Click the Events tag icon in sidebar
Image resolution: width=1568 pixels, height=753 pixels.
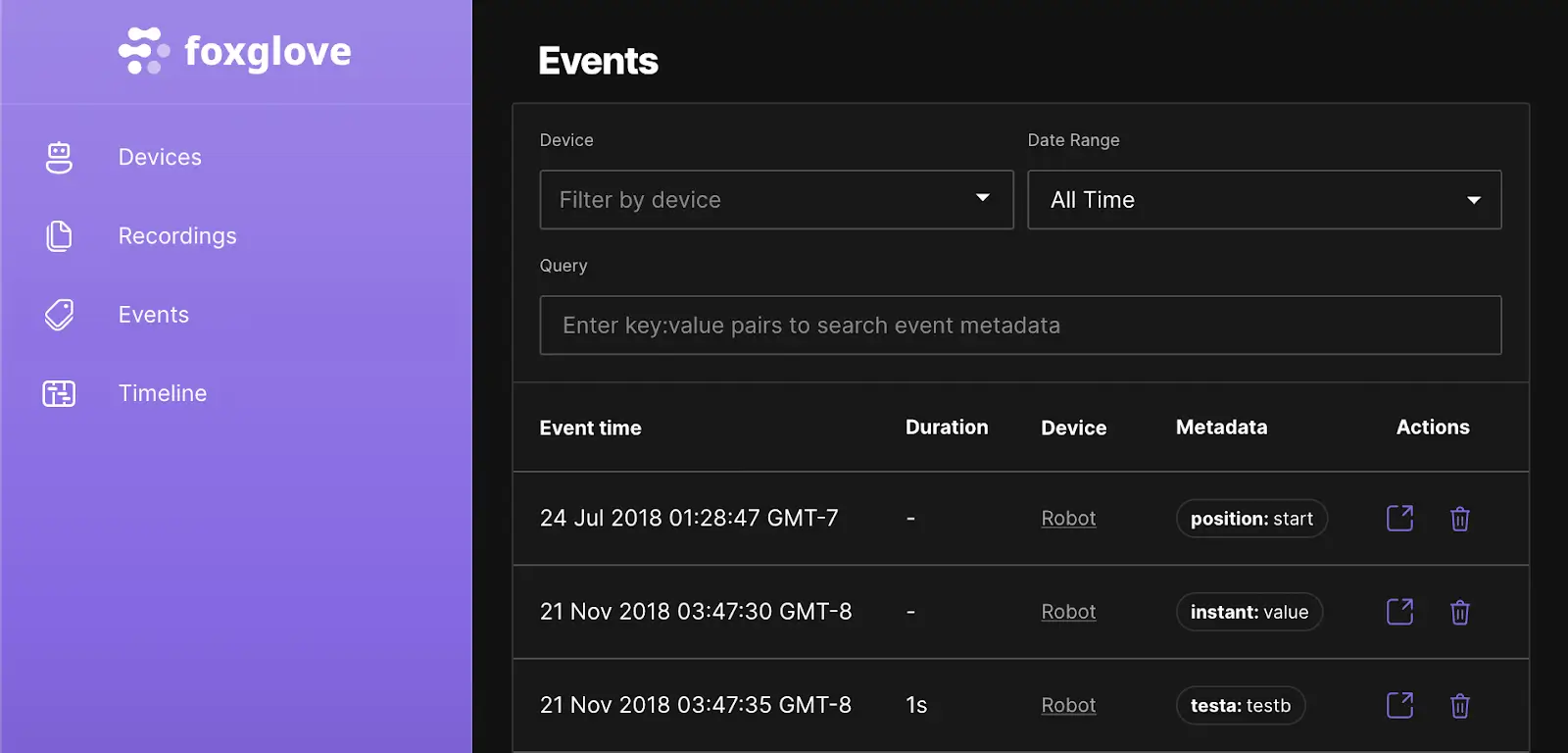click(x=59, y=315)
